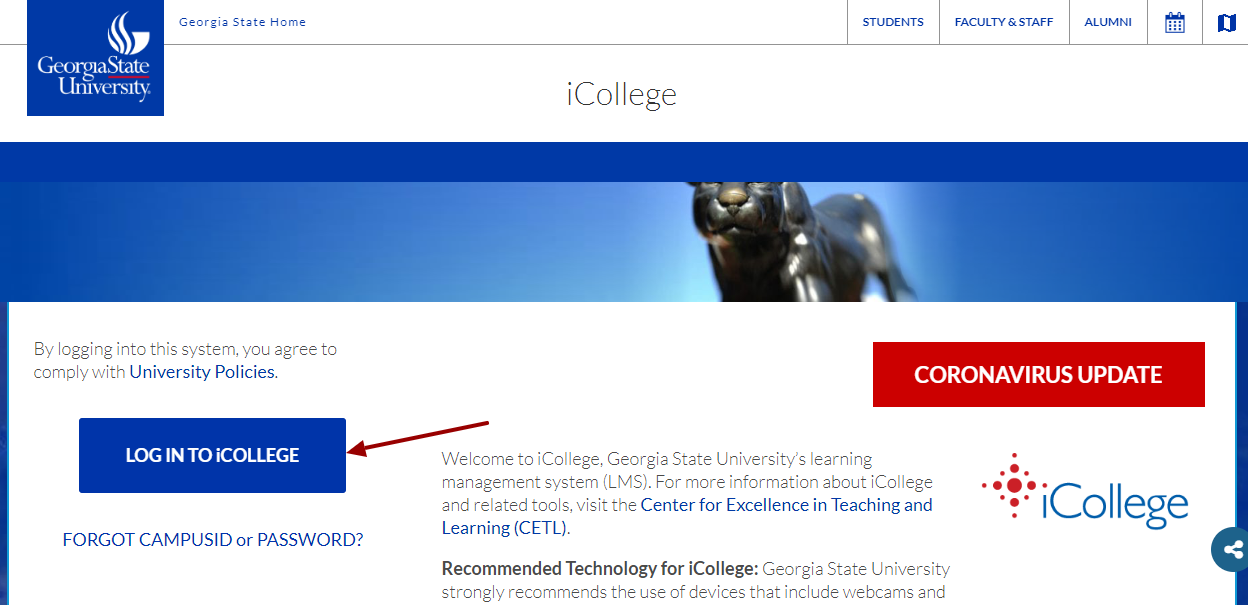Click the Georgia State Home link

(242, 21)
